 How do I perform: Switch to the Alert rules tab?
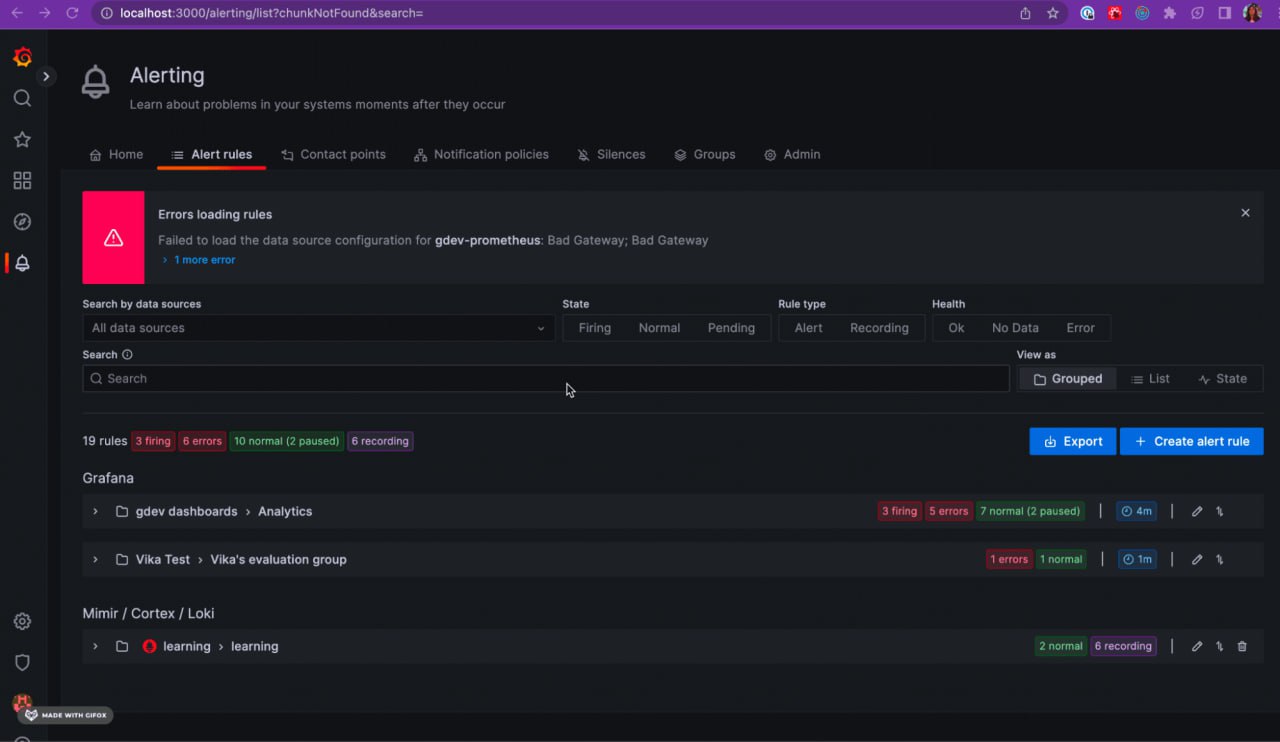[x=211, y=154]
